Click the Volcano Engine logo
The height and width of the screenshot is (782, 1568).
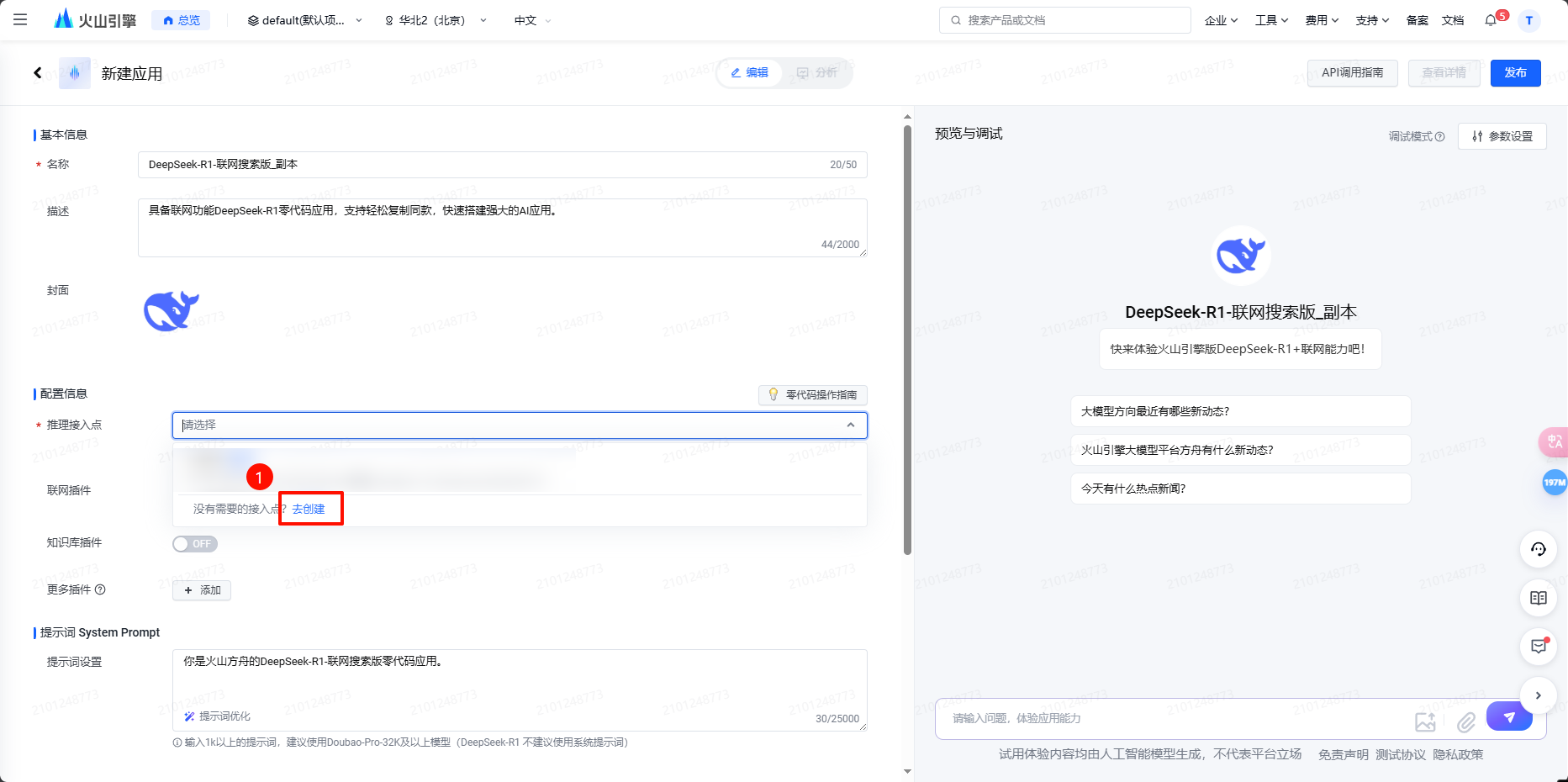click(94, 19)
